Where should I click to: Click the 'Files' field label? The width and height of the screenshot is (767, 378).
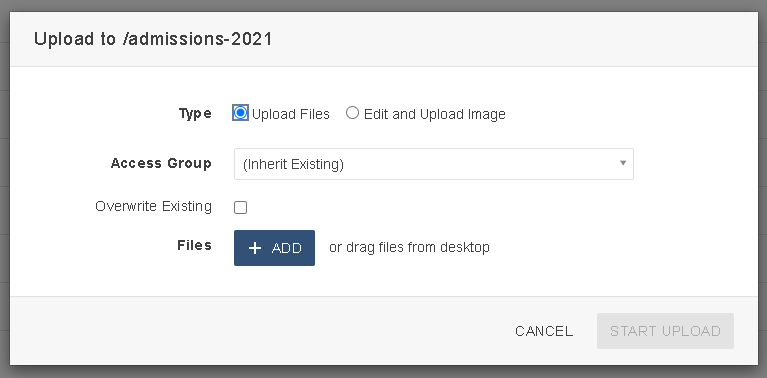click(194, 245)
